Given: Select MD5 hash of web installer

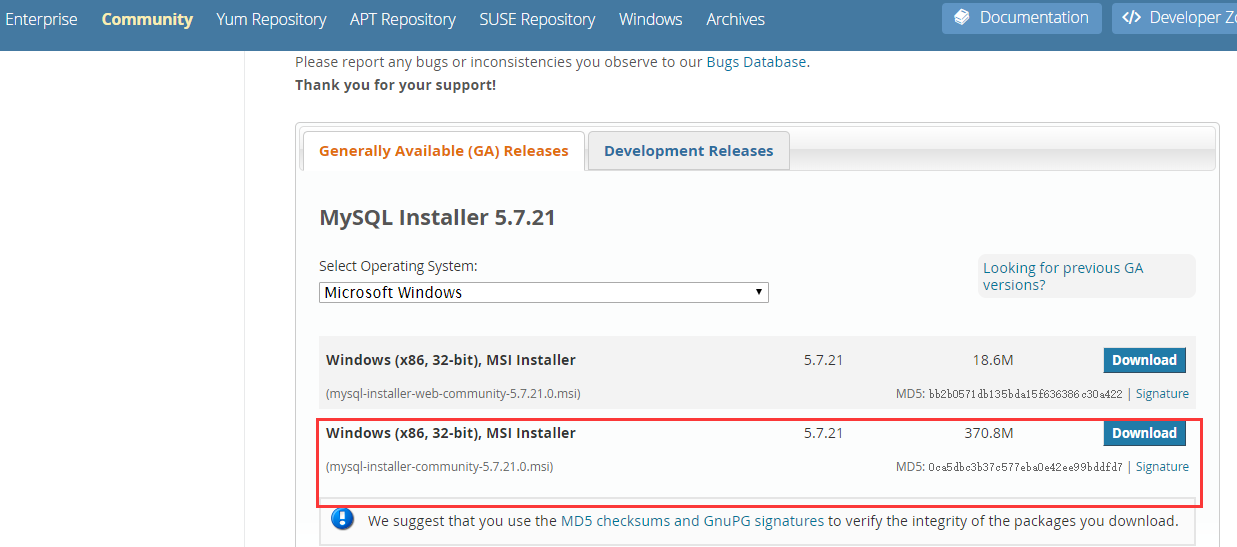Looking at the screenshot, I should 1025,394.
